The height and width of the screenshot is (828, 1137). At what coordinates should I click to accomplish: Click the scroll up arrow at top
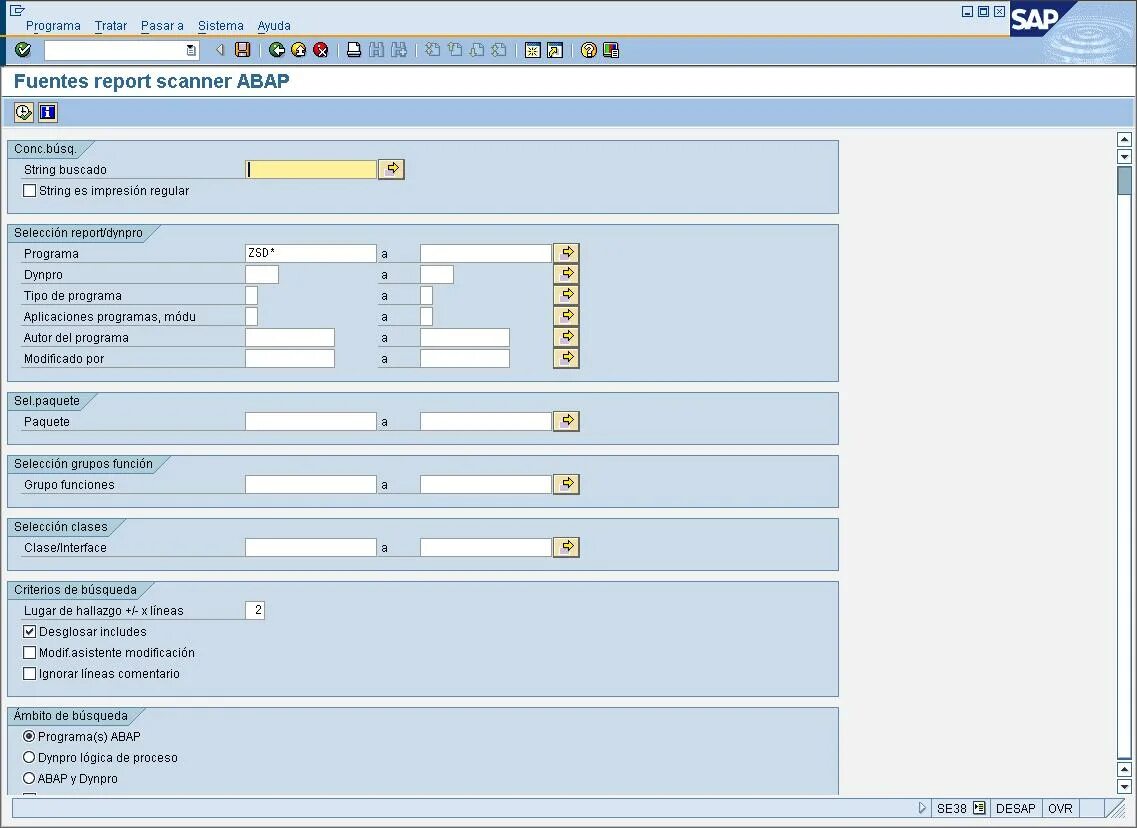click(x=1124, y=139)
